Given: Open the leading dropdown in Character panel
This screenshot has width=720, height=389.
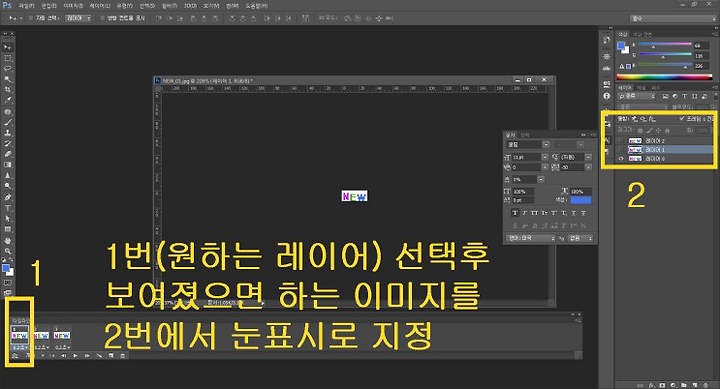Looking at the screenshot, I should 588,157.
